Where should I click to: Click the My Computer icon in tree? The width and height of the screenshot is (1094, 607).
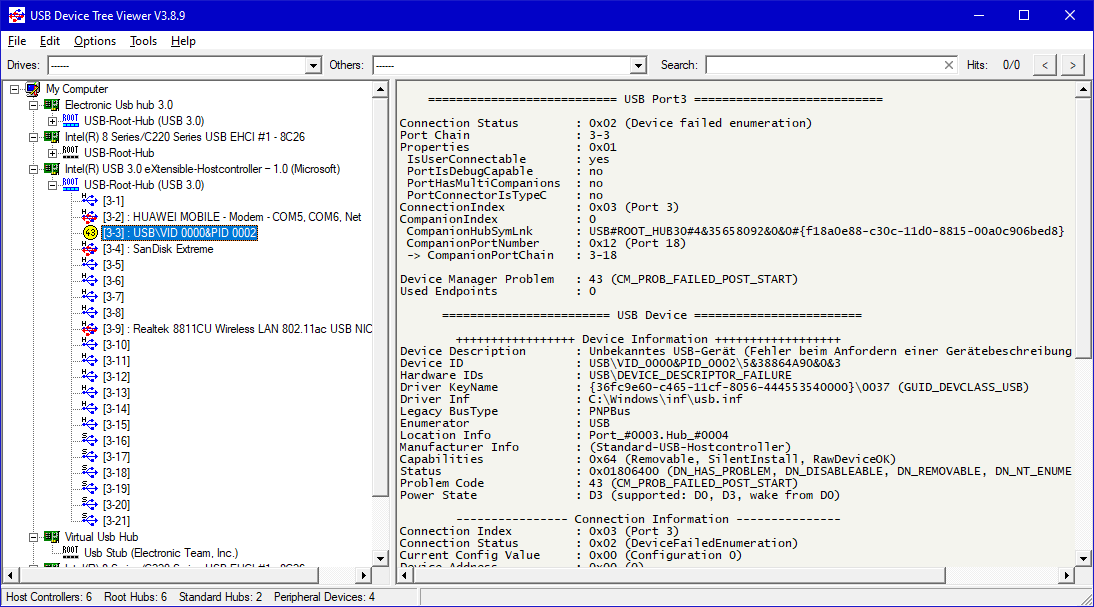33,89
